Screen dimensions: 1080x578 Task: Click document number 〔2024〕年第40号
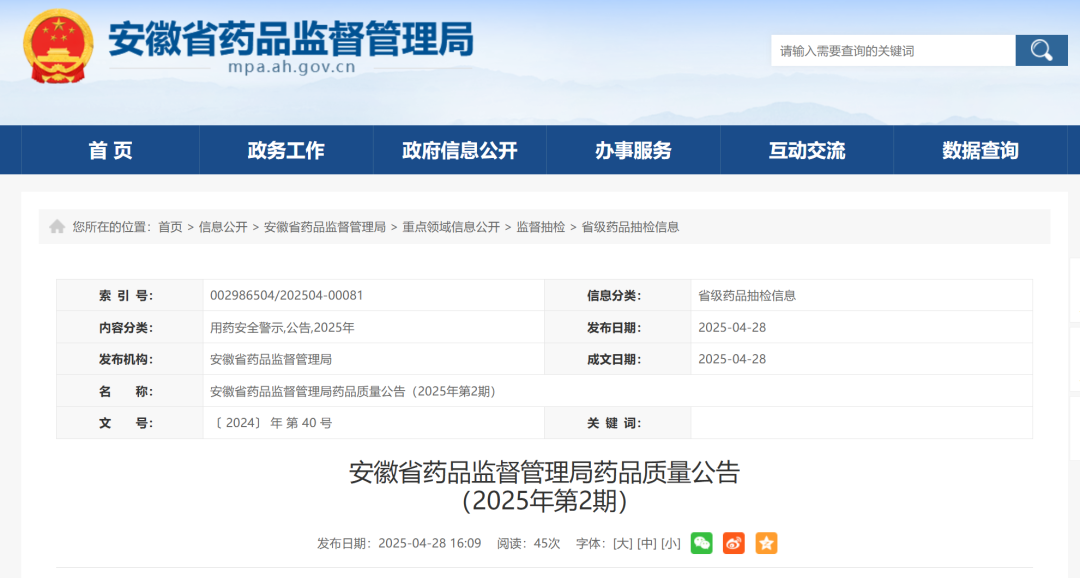click(273, 423)
